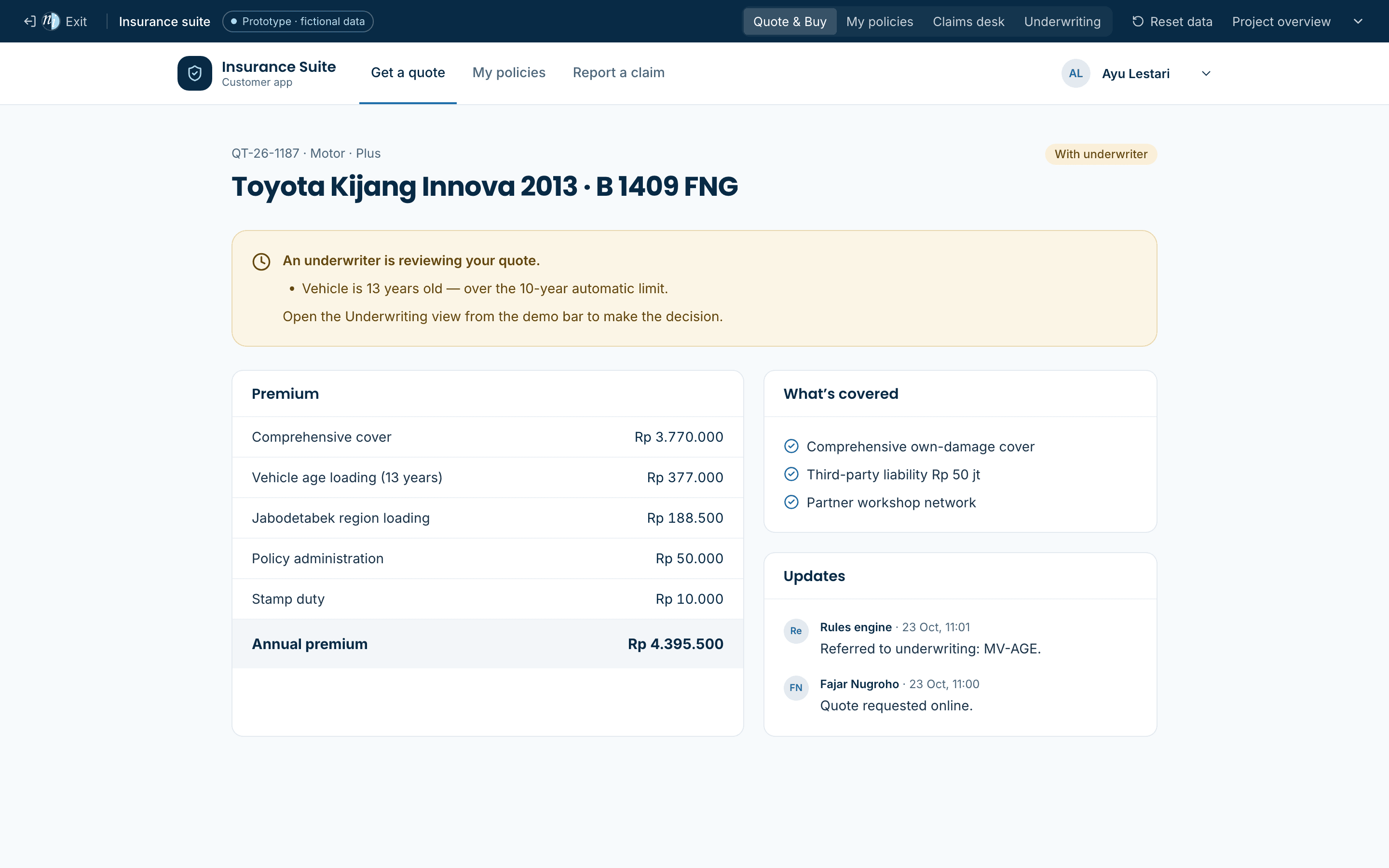Viewport: 1389px width, 868px height.
Task: Click the AL user avatar
Action: tap(1076, 73)
